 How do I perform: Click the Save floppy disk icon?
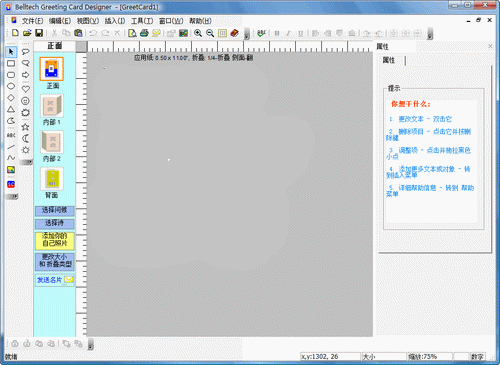click(x=39, y=33)
